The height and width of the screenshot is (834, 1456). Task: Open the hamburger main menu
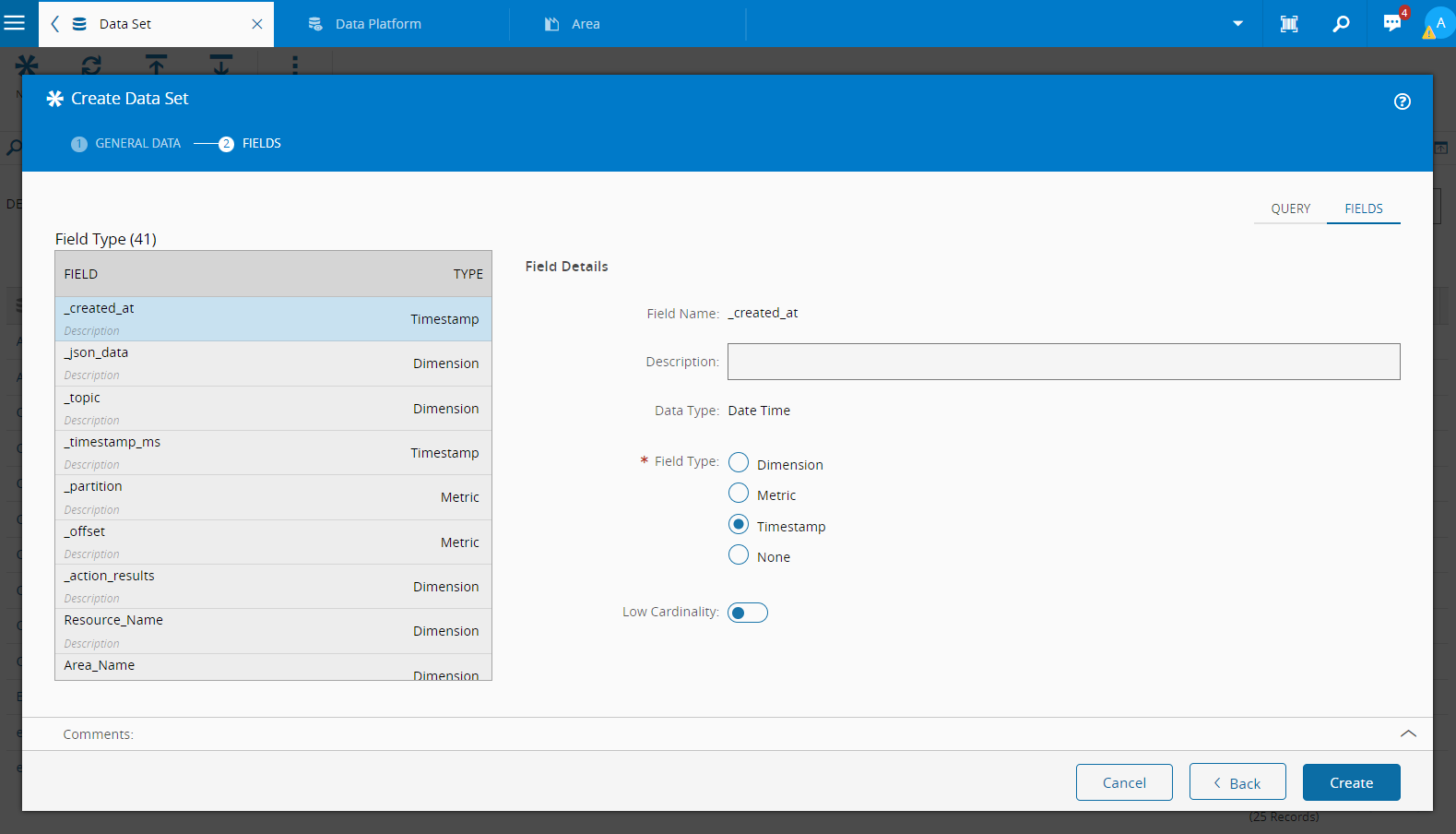(15, 23)
